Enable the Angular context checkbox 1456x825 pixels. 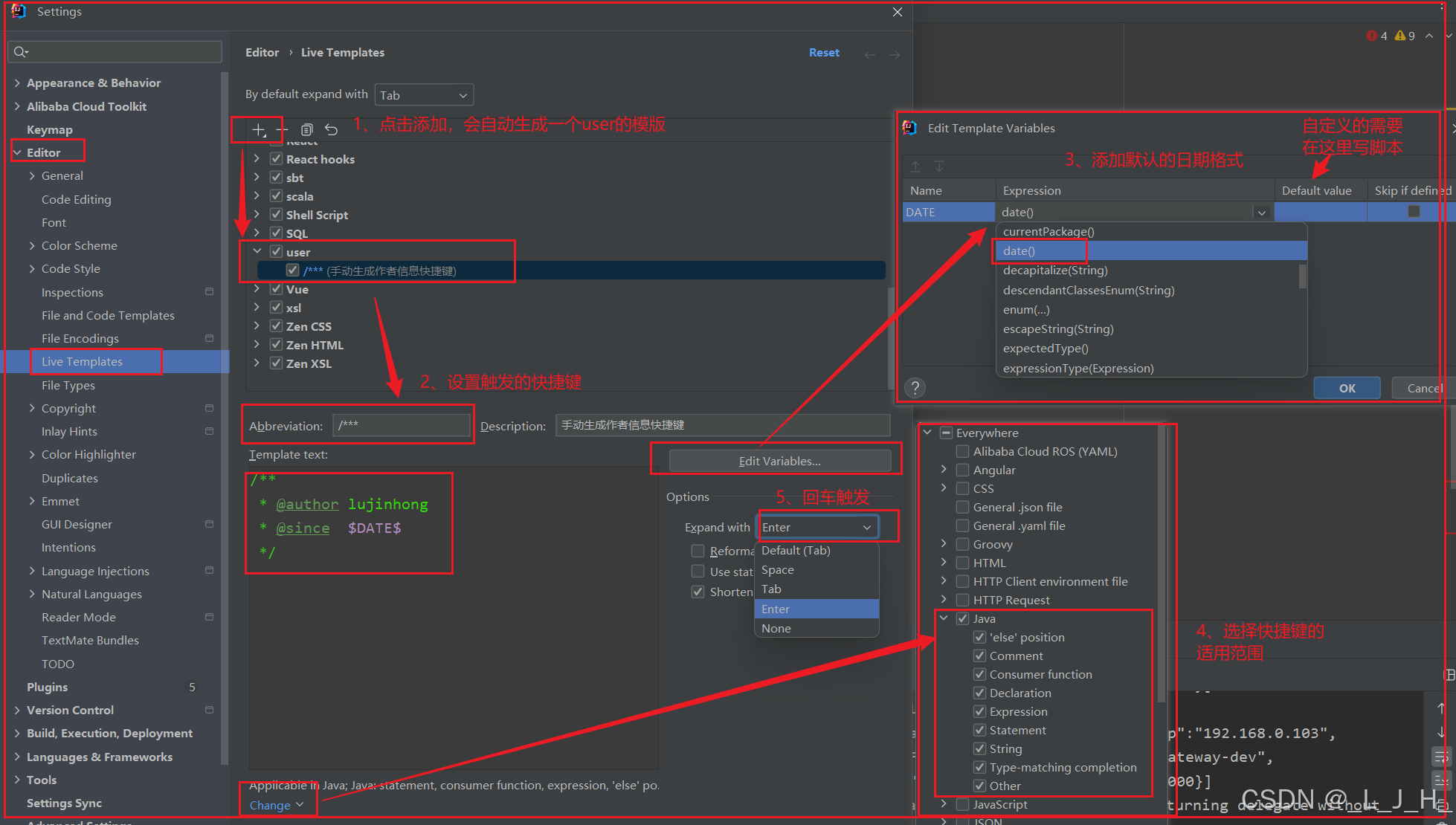[x=963, y=470]
